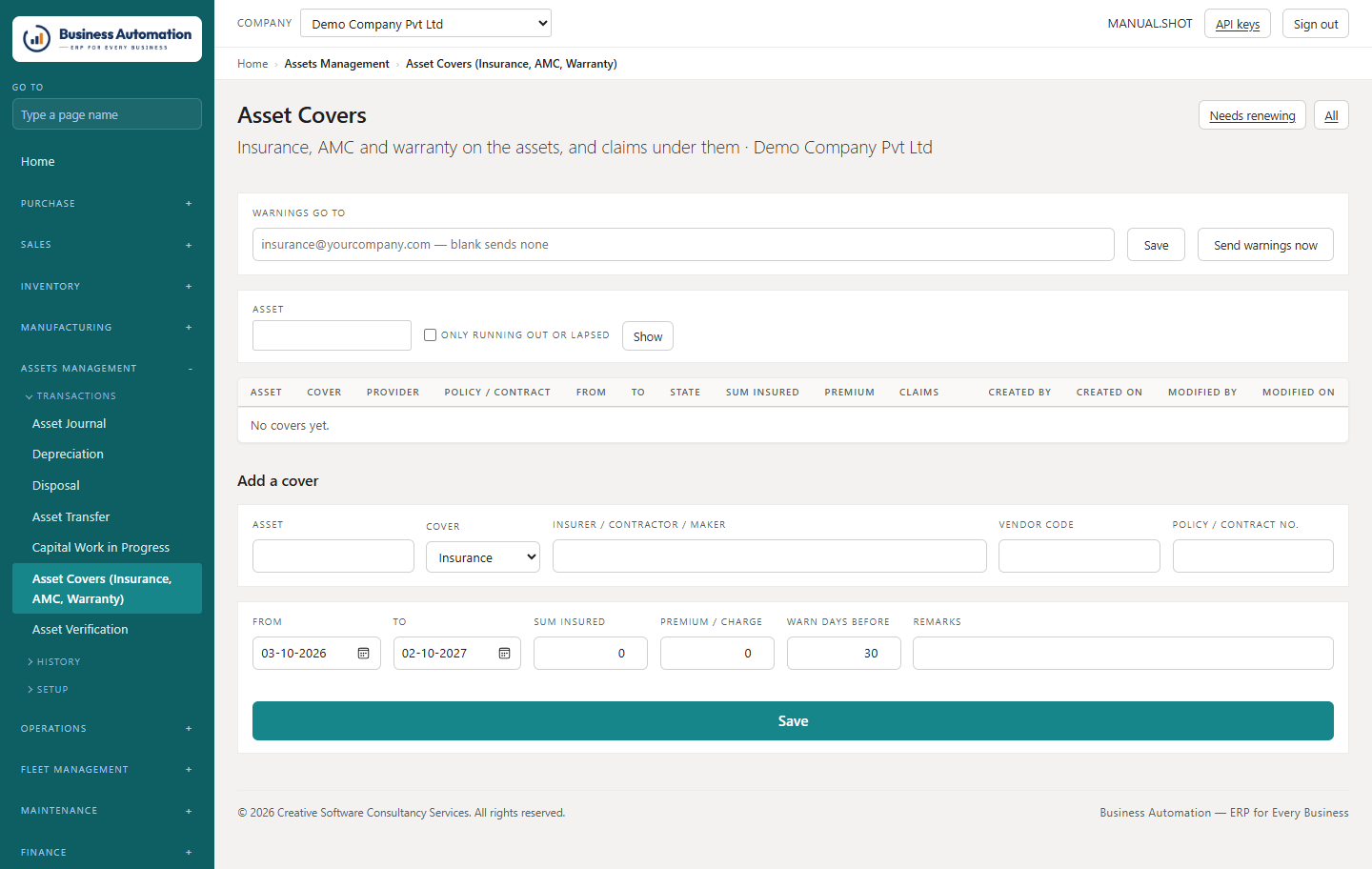
Task: Open the Cover type Insurance dropdown
Action: click(x=483, y=557)
